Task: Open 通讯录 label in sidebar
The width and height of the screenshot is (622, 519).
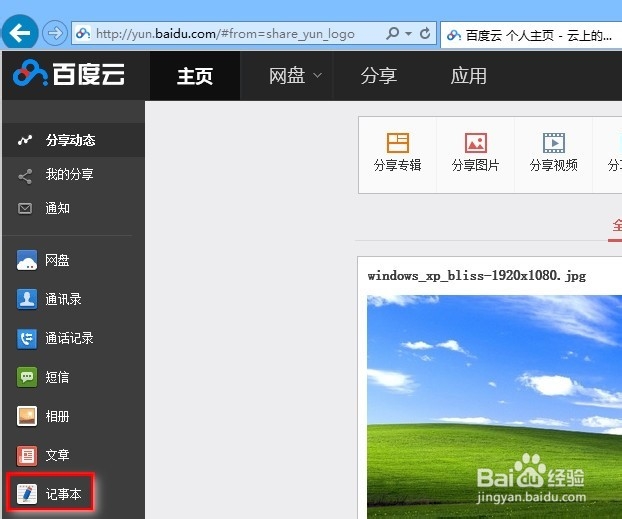Action: click(x=63, y=299)
